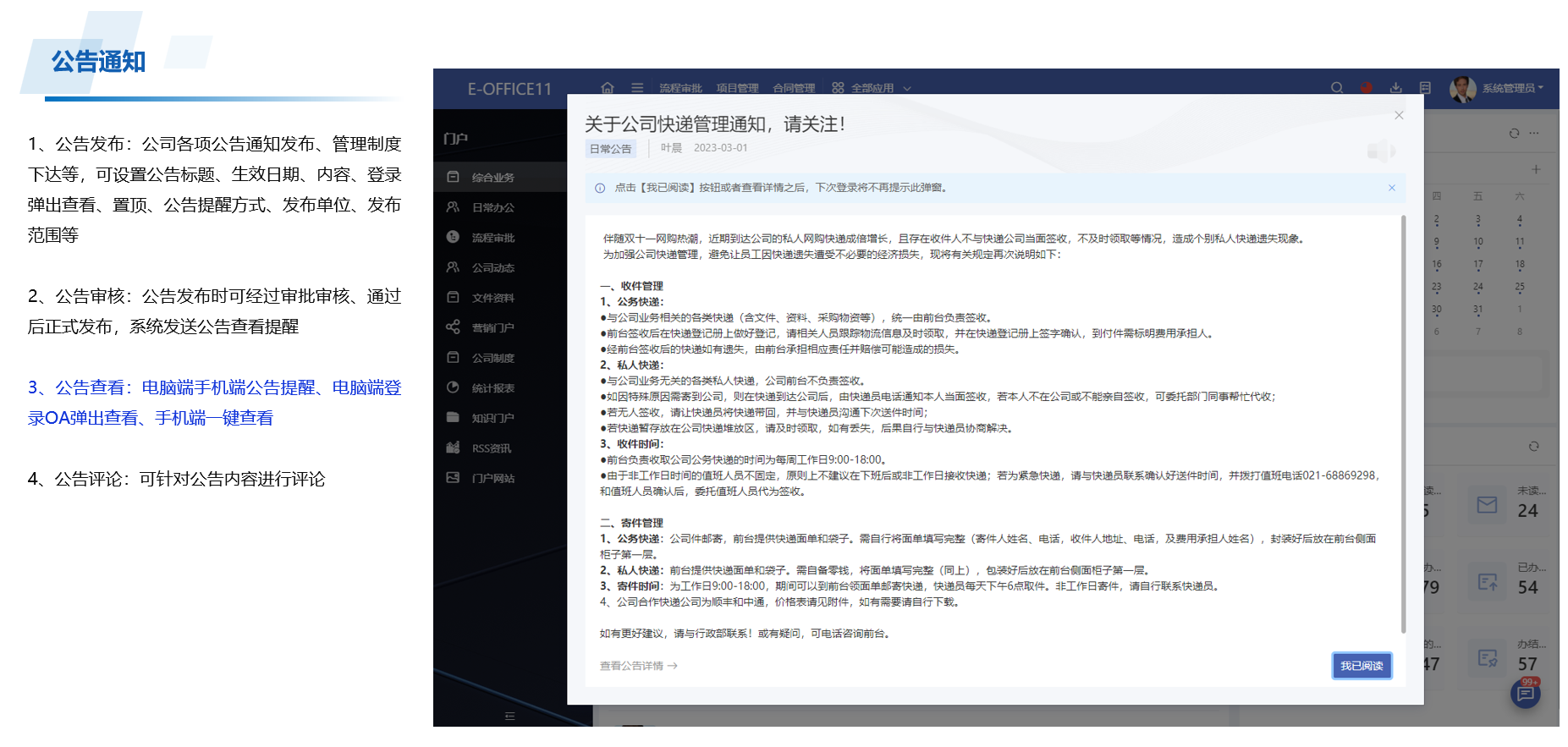The height and width of the screenshot is (747, 1568).
Task: Select calendar date 31
Action: 1478,310
